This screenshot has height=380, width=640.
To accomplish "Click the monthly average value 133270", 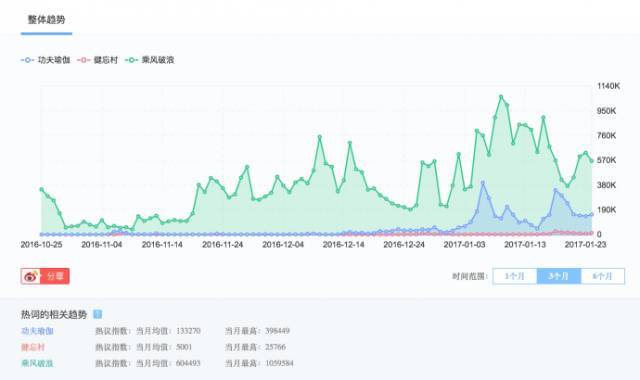I will pos(188,331).
